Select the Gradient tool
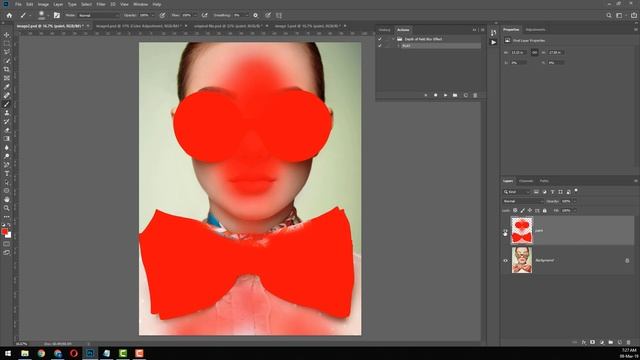 pyautogui.click(x=7, y=139)
